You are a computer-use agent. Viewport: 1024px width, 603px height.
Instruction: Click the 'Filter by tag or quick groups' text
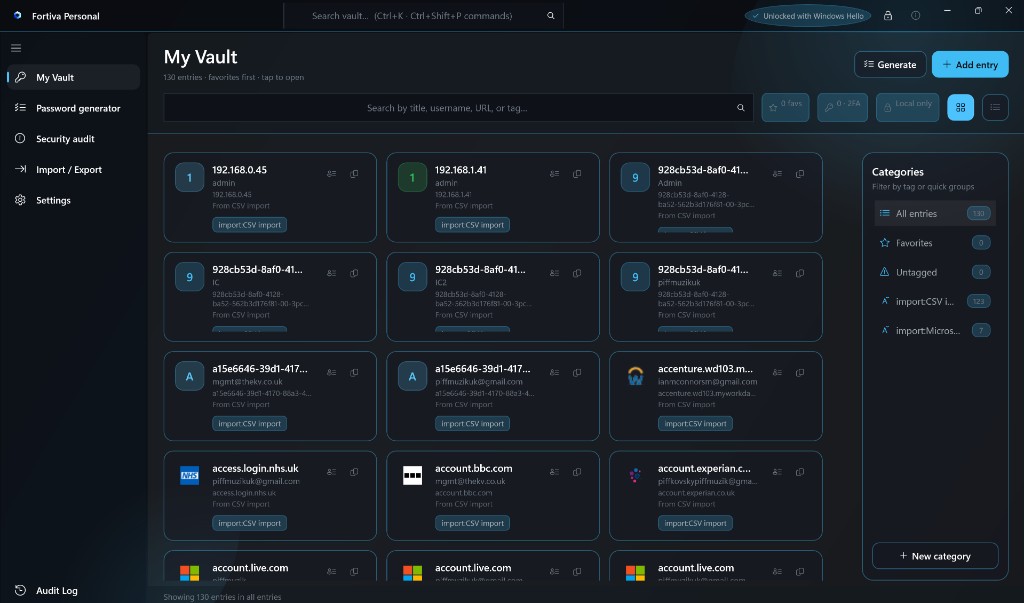923,187
